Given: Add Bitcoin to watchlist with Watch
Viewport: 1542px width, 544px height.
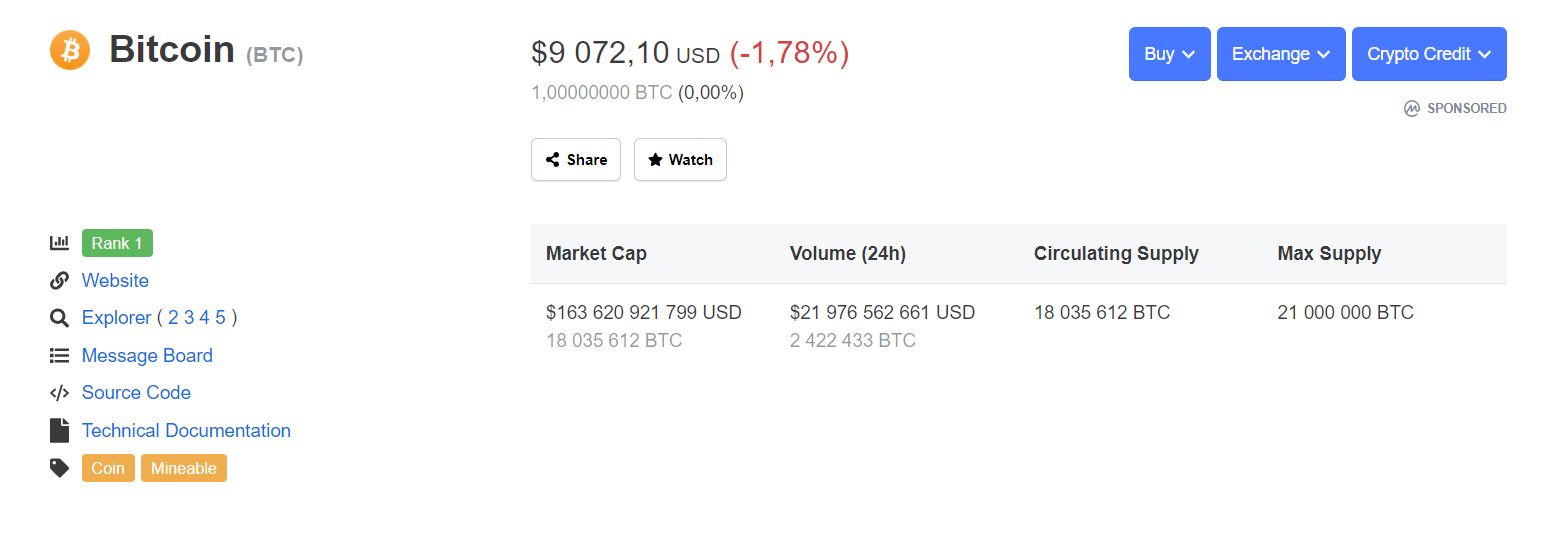Looking at the screenshot, I should point(680,160).
